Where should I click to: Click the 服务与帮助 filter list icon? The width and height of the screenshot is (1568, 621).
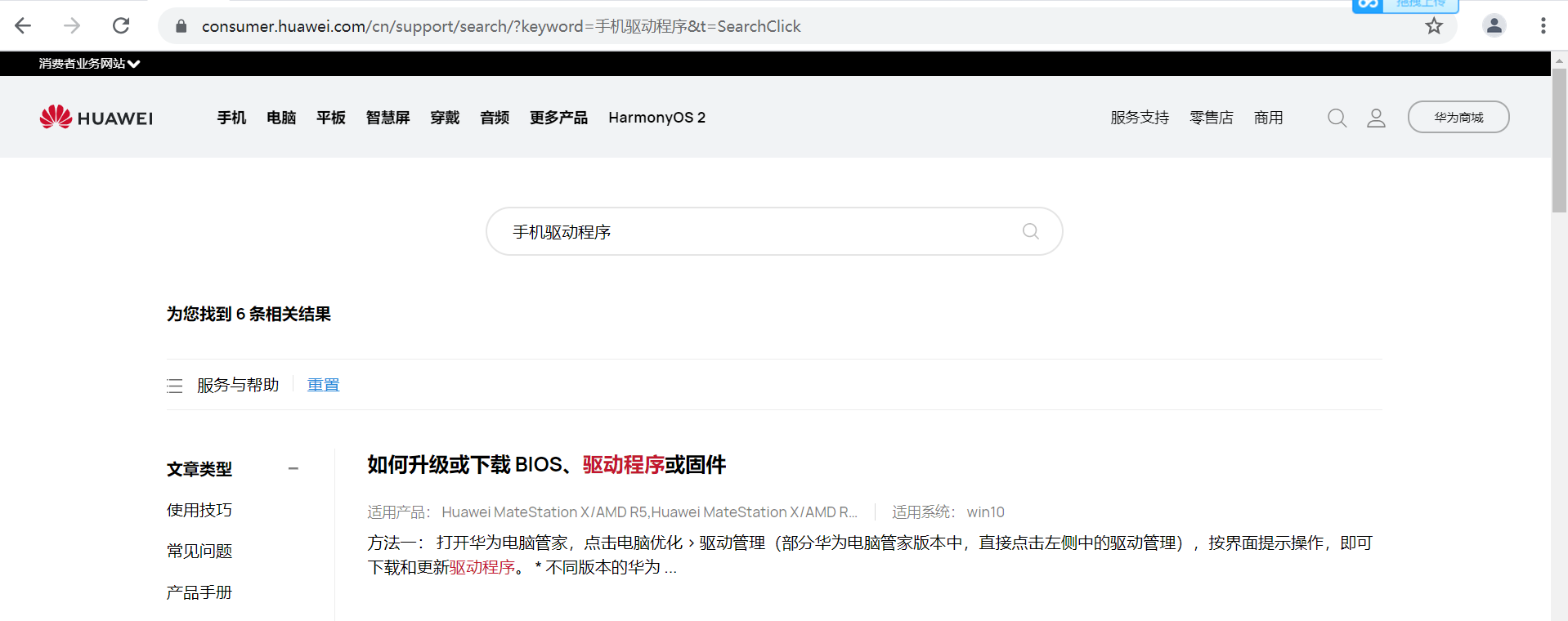174,386
